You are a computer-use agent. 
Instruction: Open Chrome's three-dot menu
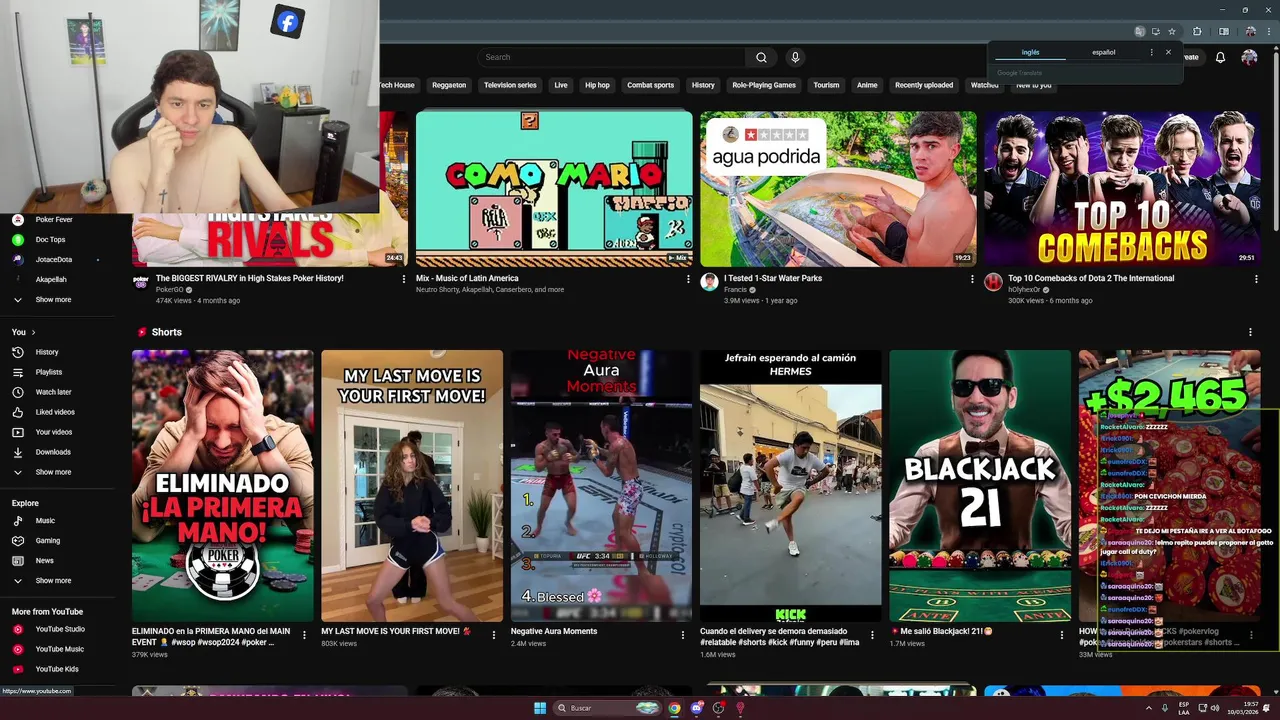pyautogui.click(x=1271, y=31)
